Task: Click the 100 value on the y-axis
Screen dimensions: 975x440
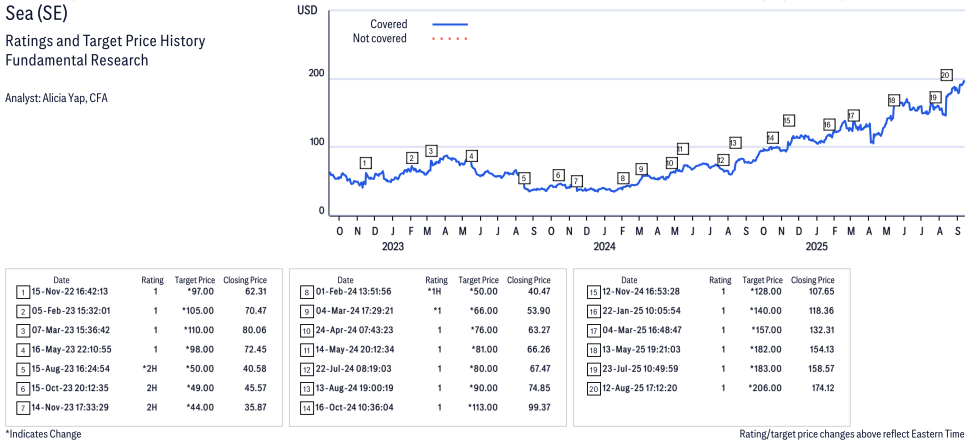Action: [x=317, y=142]
